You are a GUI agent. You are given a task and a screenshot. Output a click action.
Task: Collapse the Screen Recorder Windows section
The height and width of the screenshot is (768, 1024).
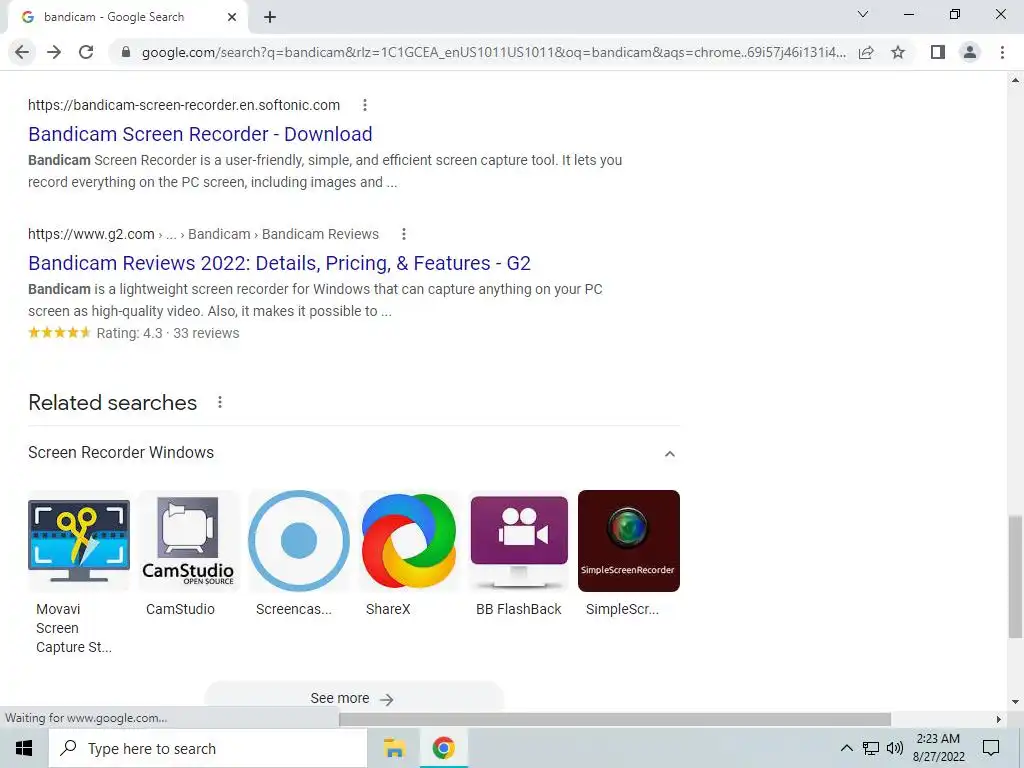pos(669,453)
